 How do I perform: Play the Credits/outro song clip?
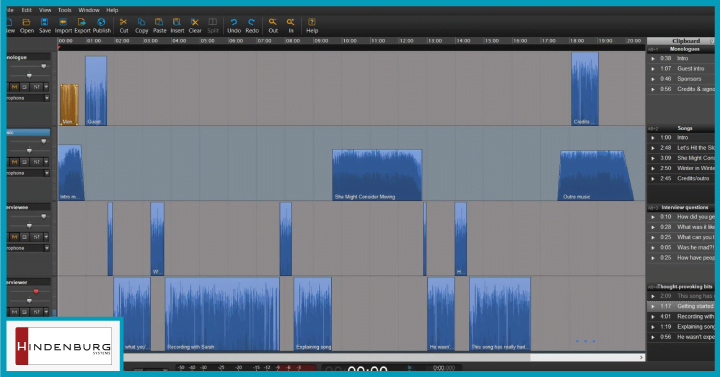coord(653,179)
